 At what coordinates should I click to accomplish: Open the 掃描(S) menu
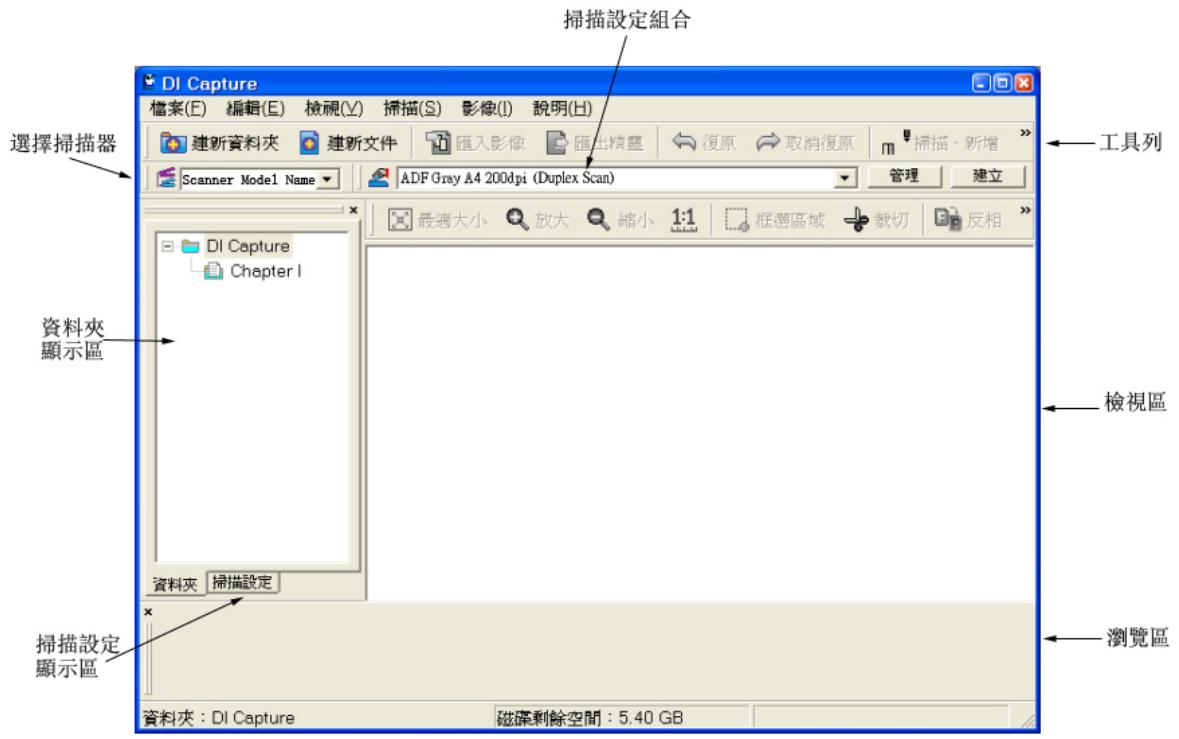click(412, 108)
